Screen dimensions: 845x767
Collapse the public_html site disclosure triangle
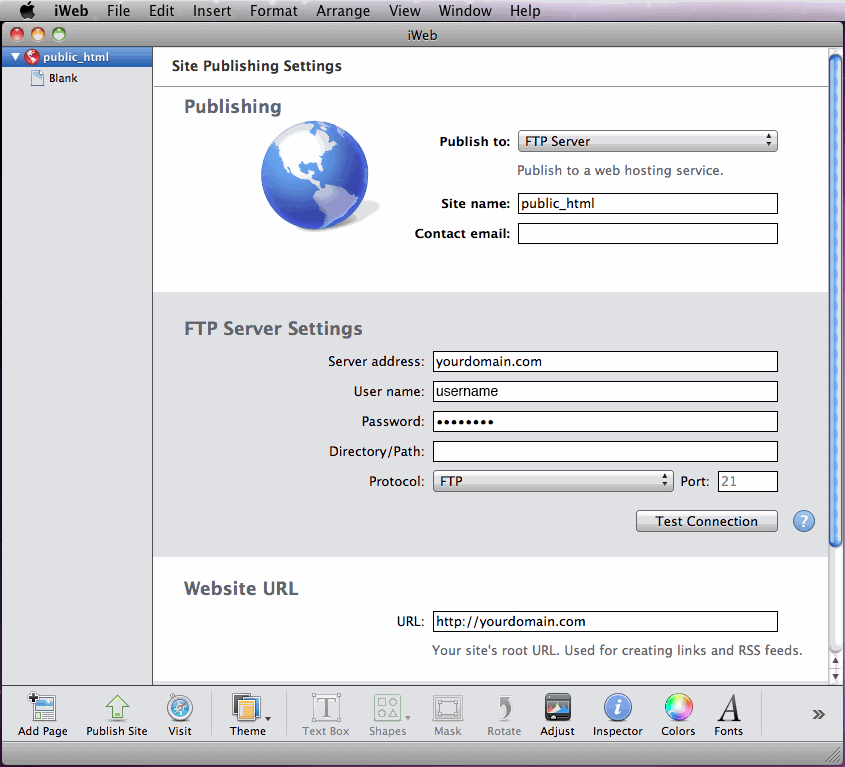[14, 57]
